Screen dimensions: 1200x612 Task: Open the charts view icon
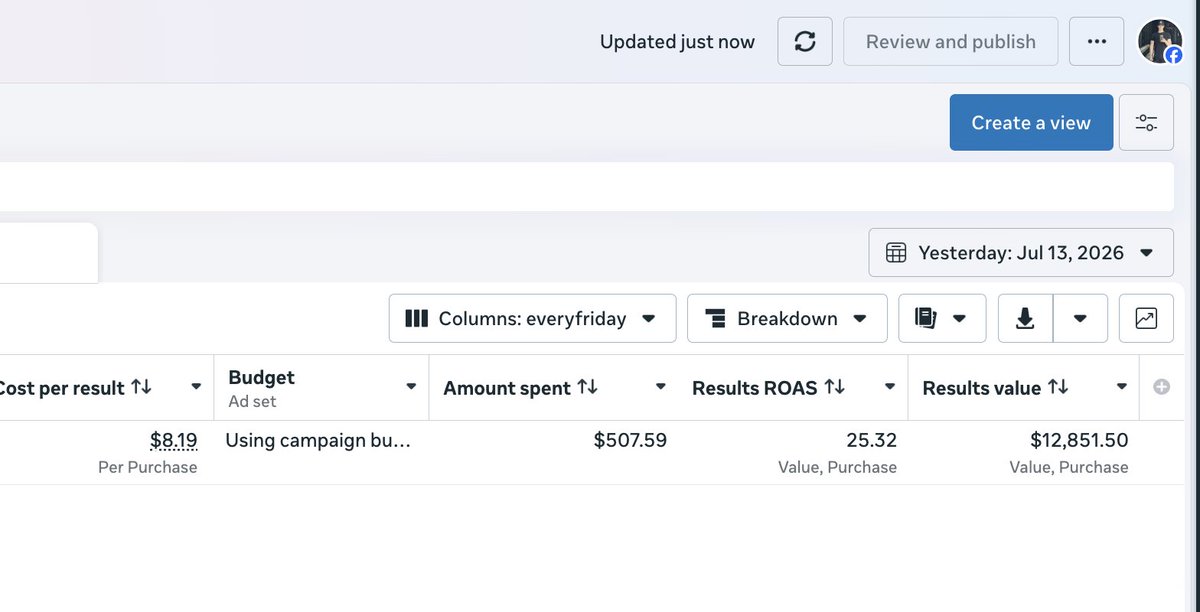(1146, 319)
